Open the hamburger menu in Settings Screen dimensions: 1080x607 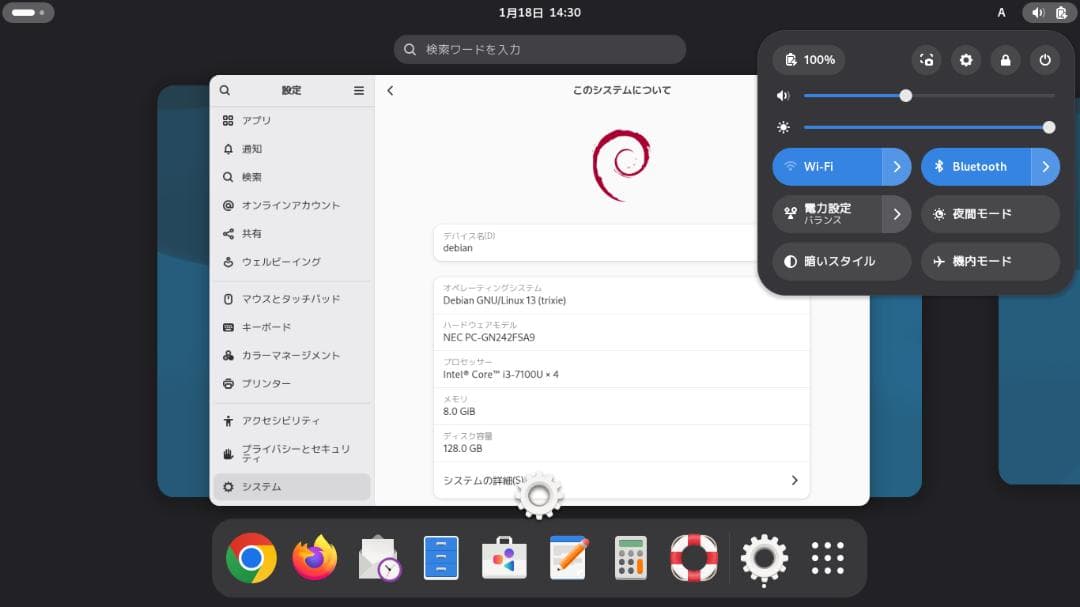tap(358, 90)
